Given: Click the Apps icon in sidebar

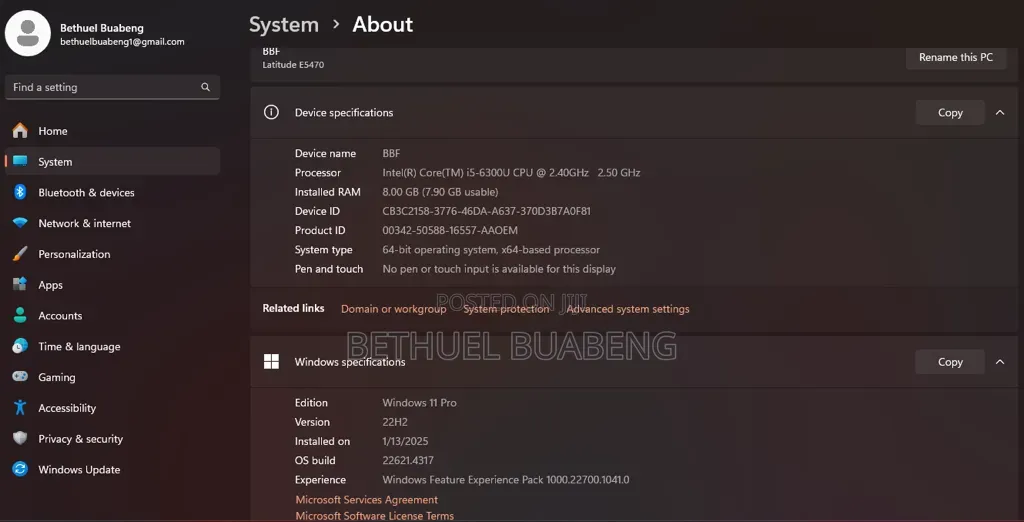Looking at the screenshot, I should tap(20, 284).
